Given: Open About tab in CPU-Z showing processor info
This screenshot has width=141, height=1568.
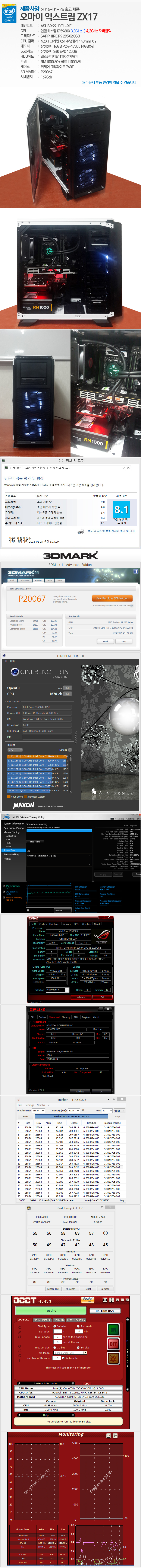Looking at the screenshot, I should point(96,924).
